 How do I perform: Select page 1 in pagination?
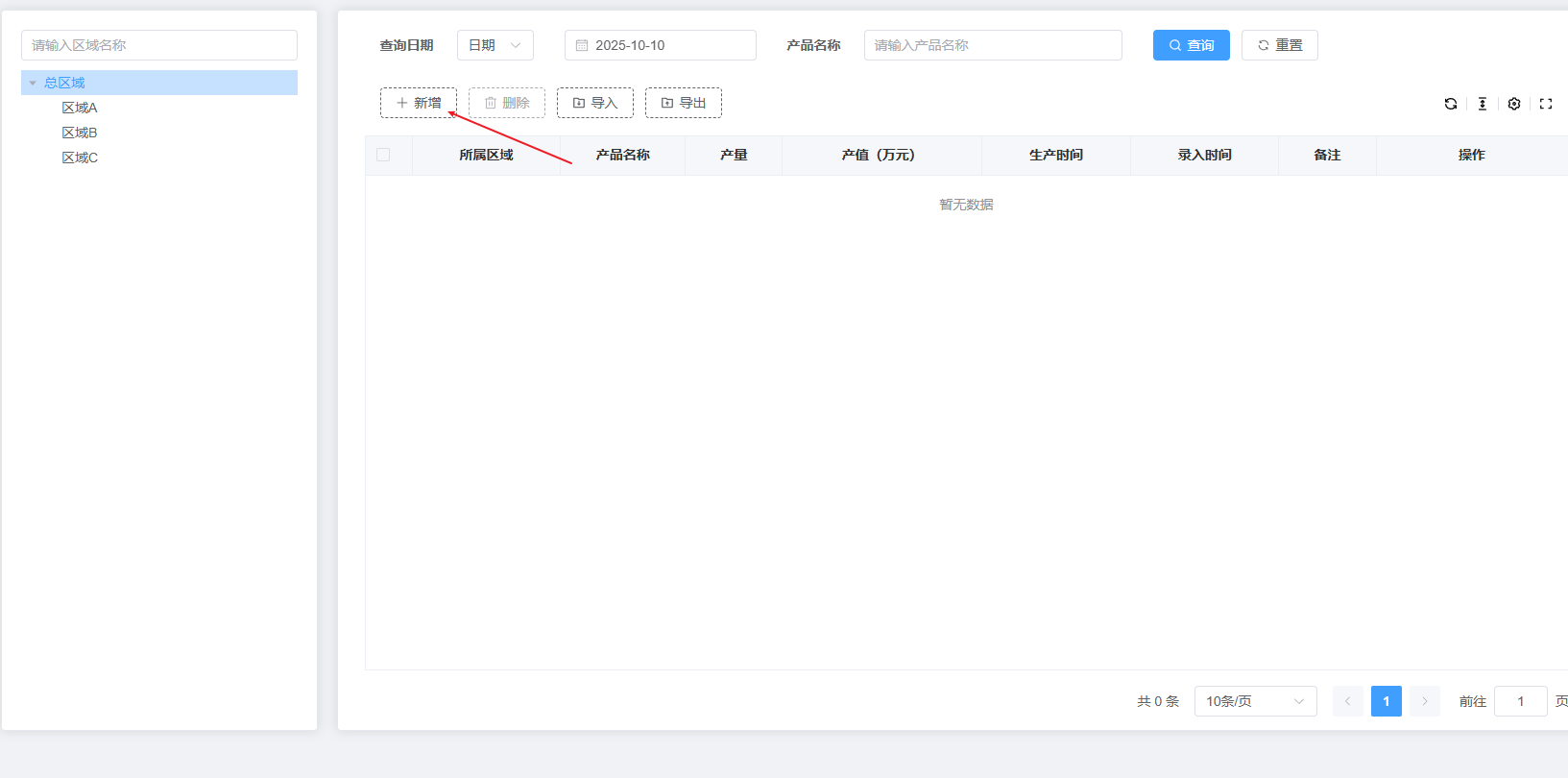point(1387,701)
